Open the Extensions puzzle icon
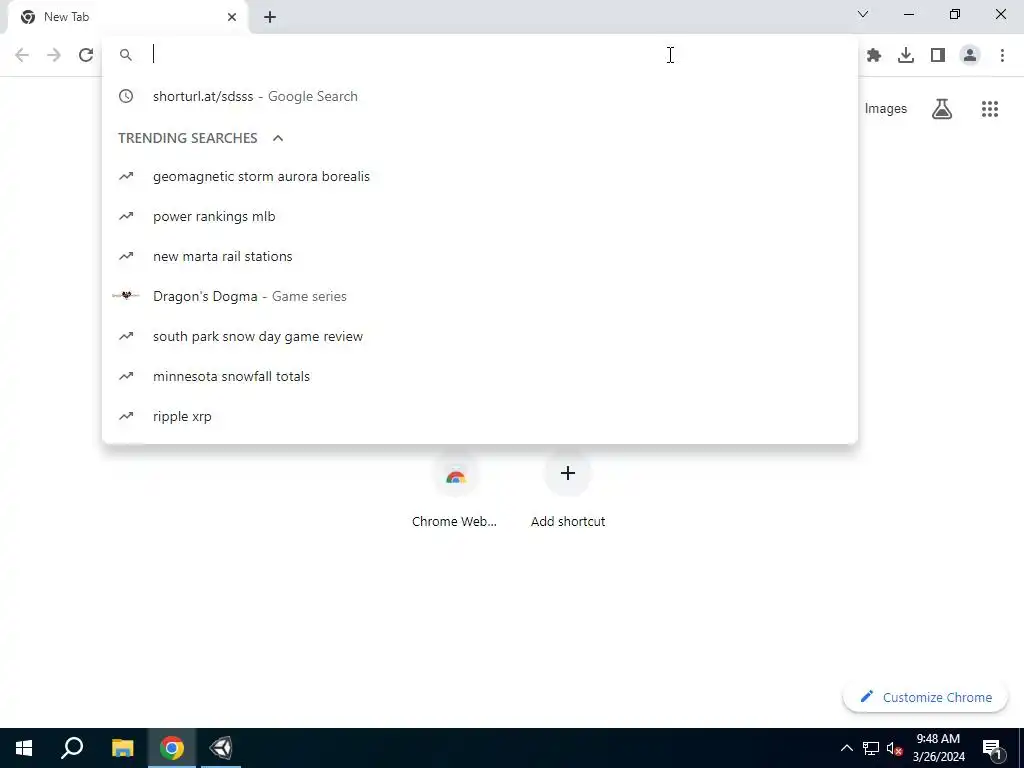The height and width of the screenshot is (768, 1024). click(x=874, y=56)
